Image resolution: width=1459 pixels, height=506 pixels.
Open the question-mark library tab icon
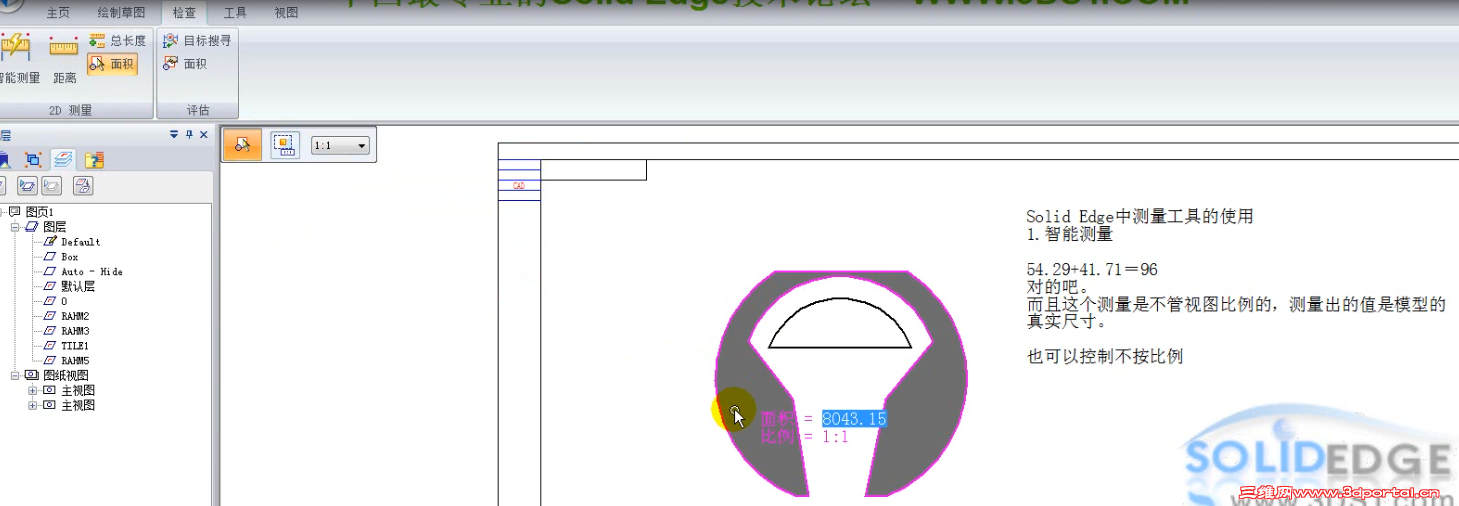click(94, 159)
